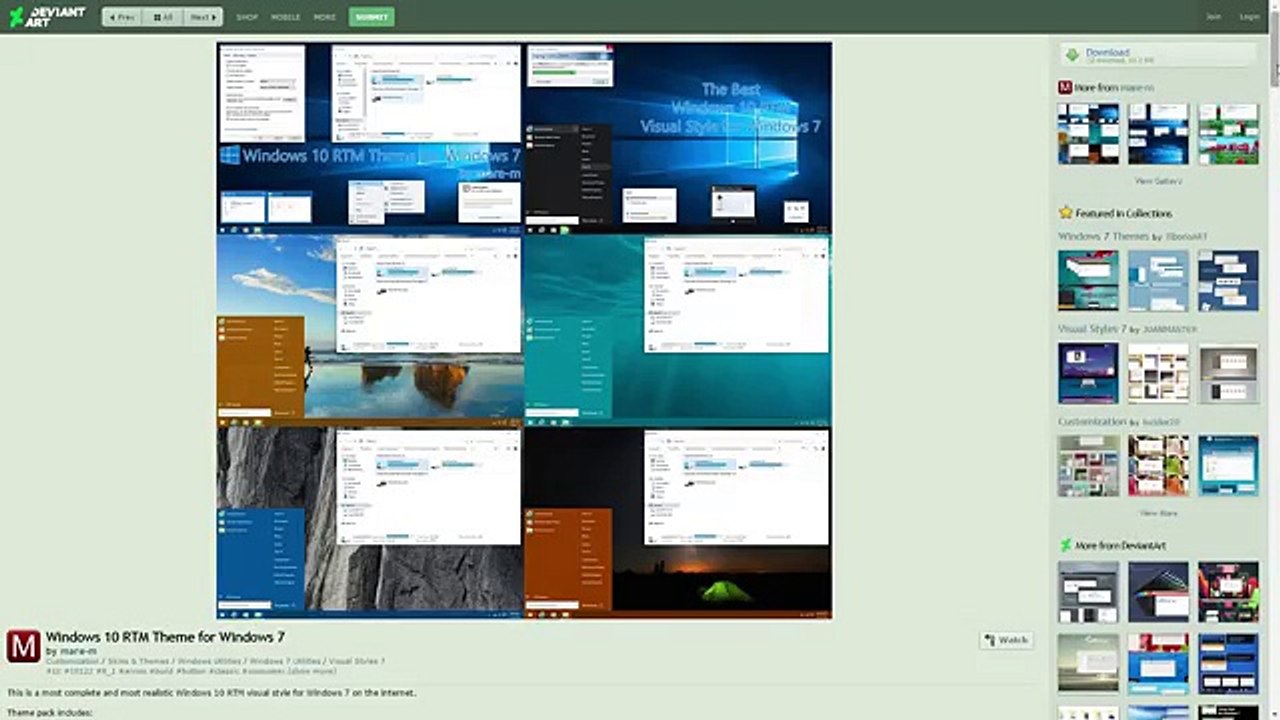
Task: Open the Shop menu in the header
Action: pos(247,17)
